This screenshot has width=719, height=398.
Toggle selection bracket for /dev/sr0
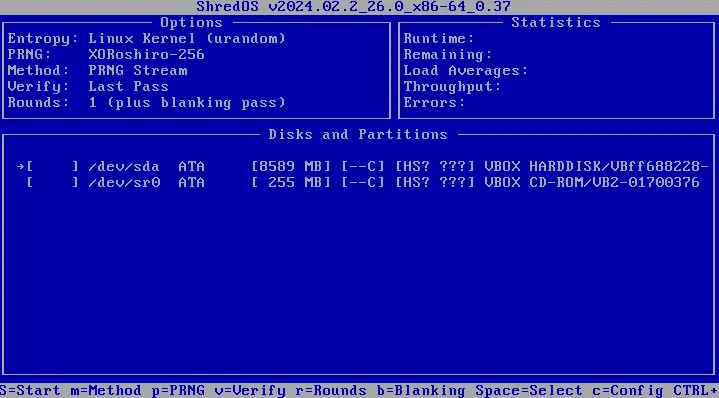53,182
